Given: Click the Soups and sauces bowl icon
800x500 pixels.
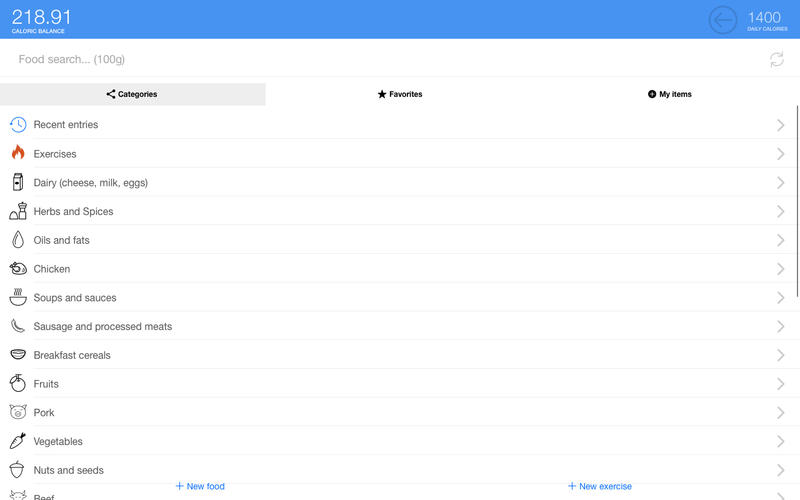Looking at the screenshot, I should [x=18, y=298].
